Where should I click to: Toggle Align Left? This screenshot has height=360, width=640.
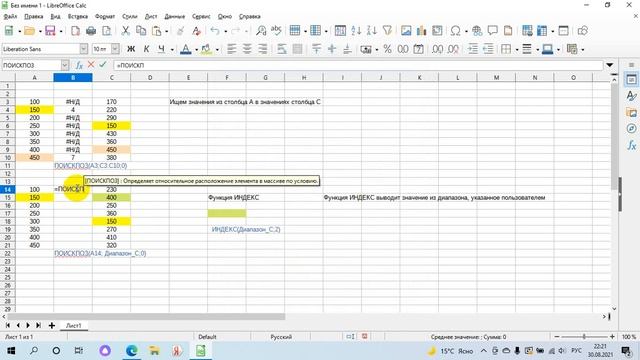tap(231, 49)
